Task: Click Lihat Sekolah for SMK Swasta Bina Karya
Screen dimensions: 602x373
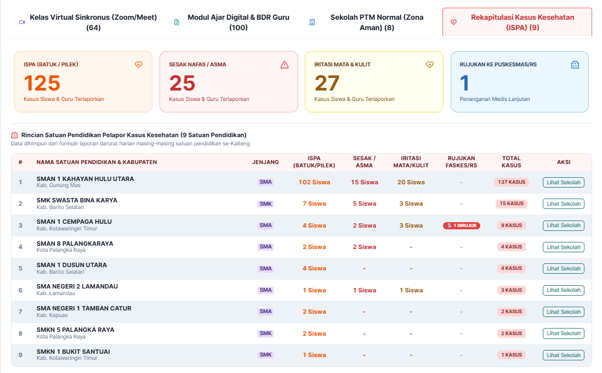Action: pyautogui.click(x=563, y=204)
